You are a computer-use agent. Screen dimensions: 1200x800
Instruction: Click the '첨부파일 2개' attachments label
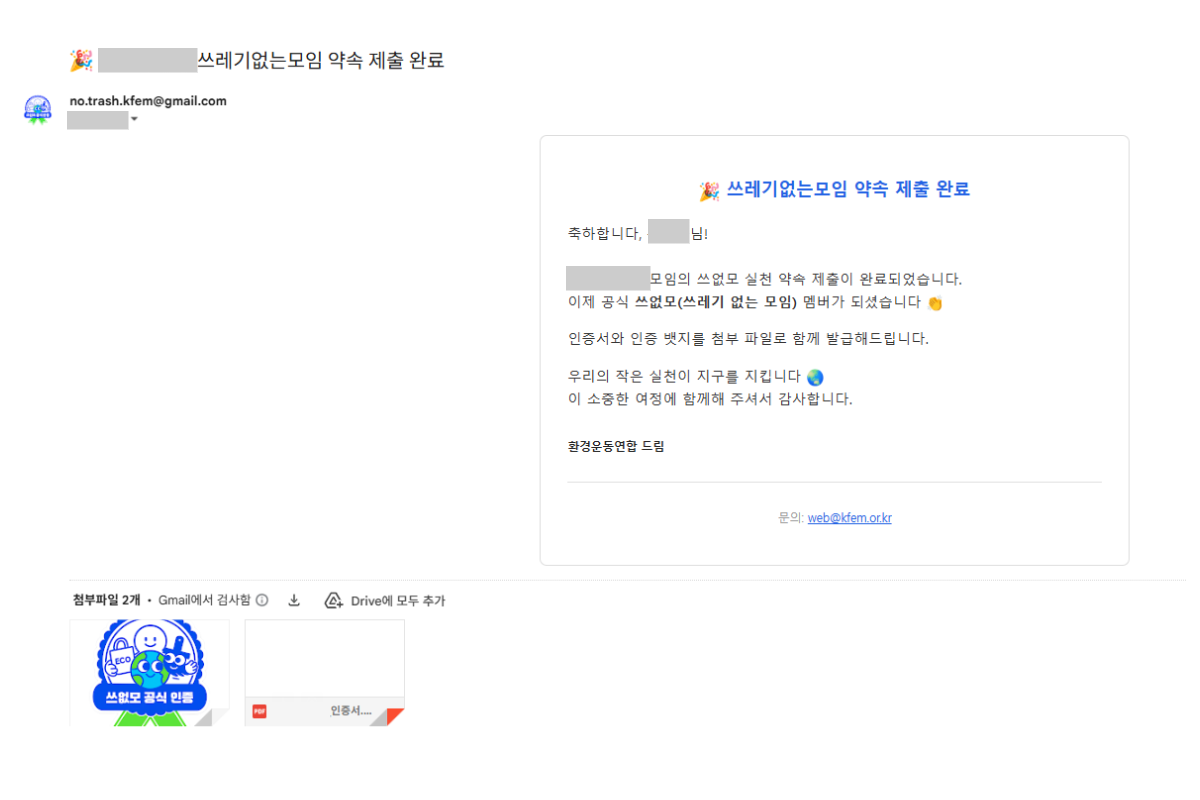click(106, 601)
